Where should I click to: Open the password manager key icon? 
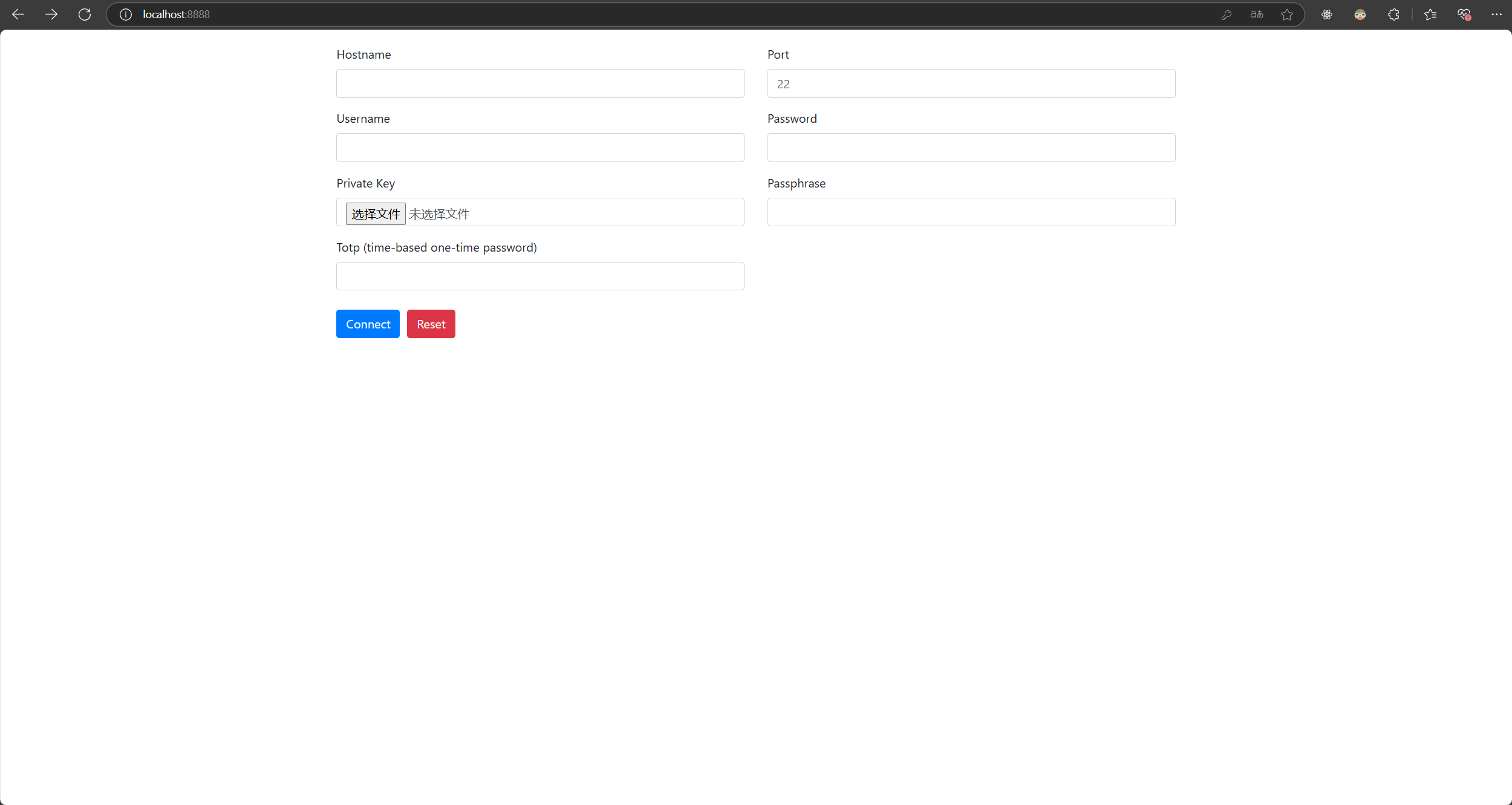tap(1227, 14)
